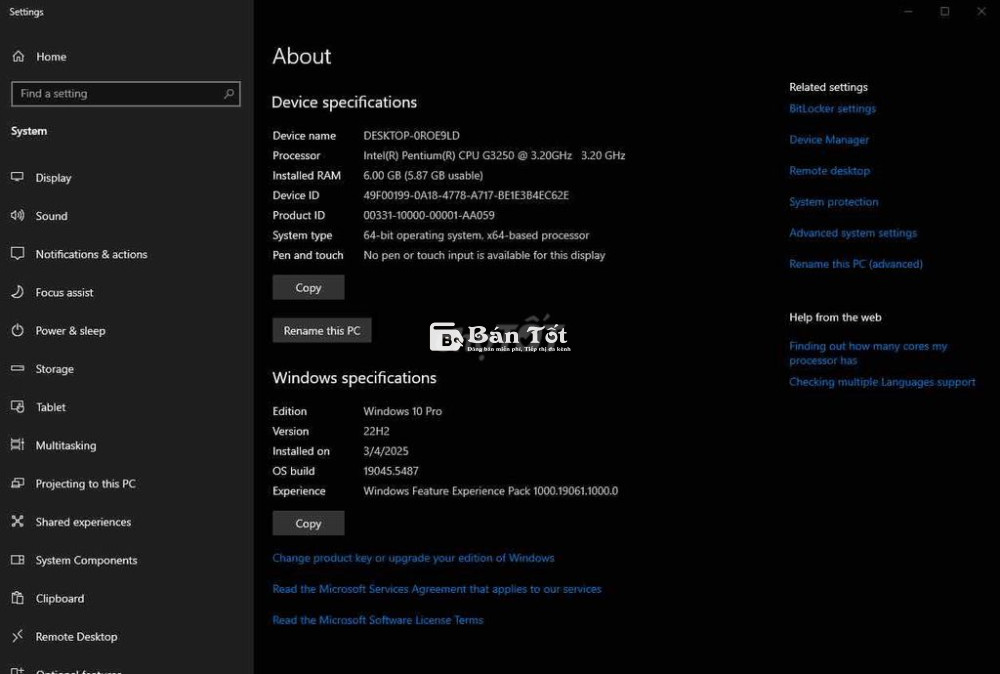Click the Help from the web heading
The width and height of the screenshot is (1000, 674).
point(835,318)
